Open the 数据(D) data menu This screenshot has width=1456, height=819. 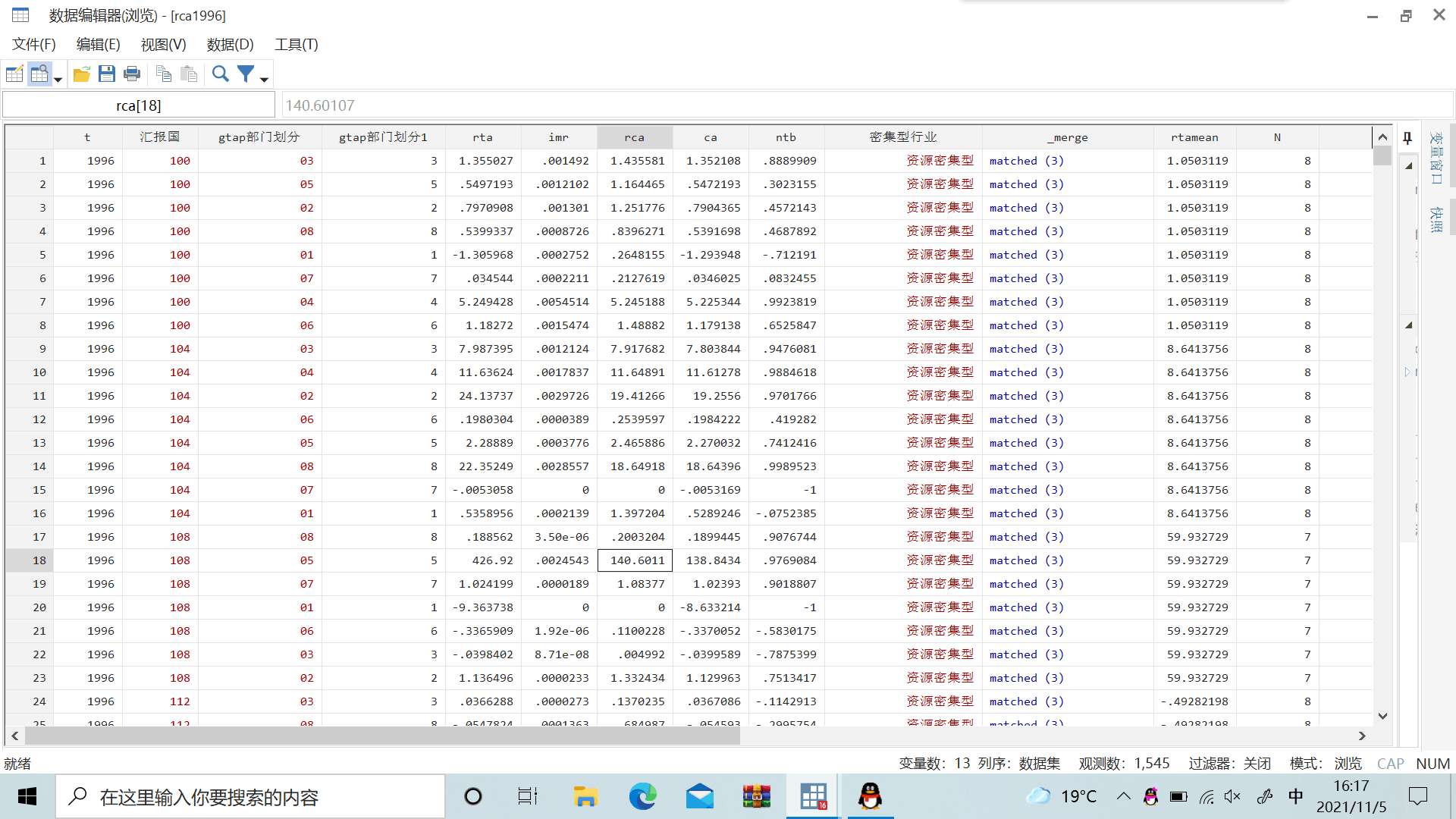(229, 44)
